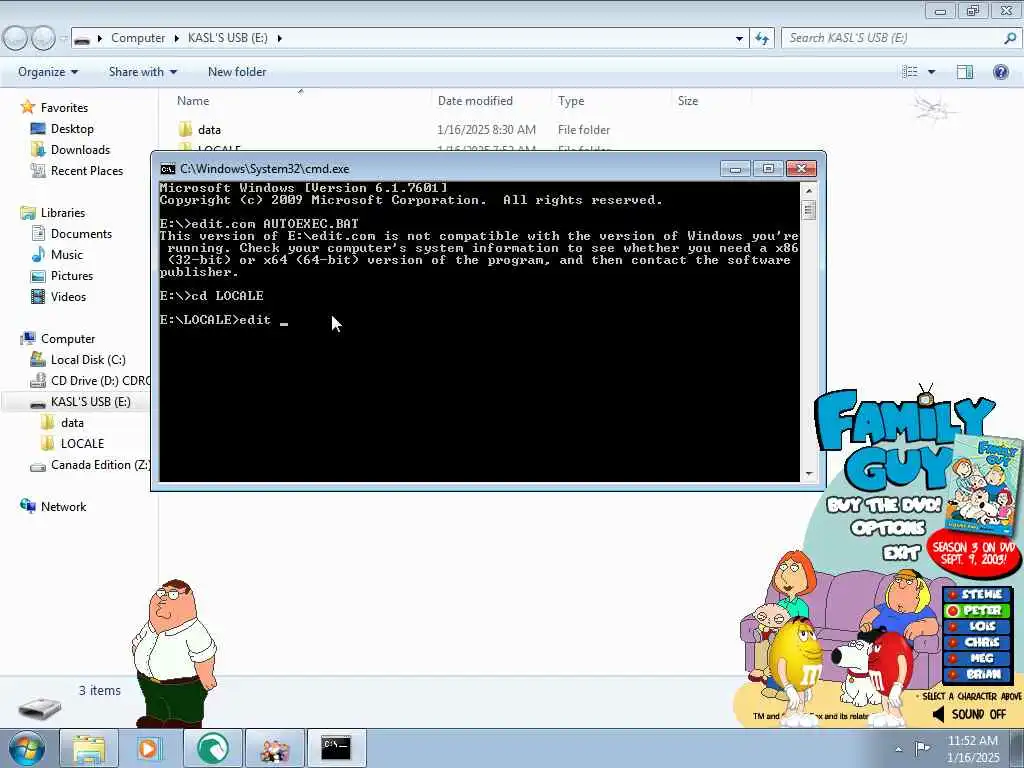Sort by the Type column header
This screenshot has height=768, width=1024.
(x=571, y=101)
